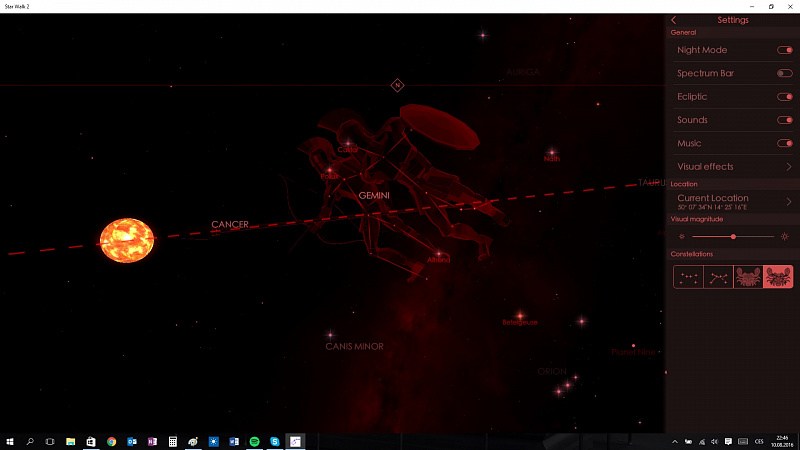Select the star Alhena
Image resolution: width=800 pixels, height=450 pixels.
pos(439,254)
